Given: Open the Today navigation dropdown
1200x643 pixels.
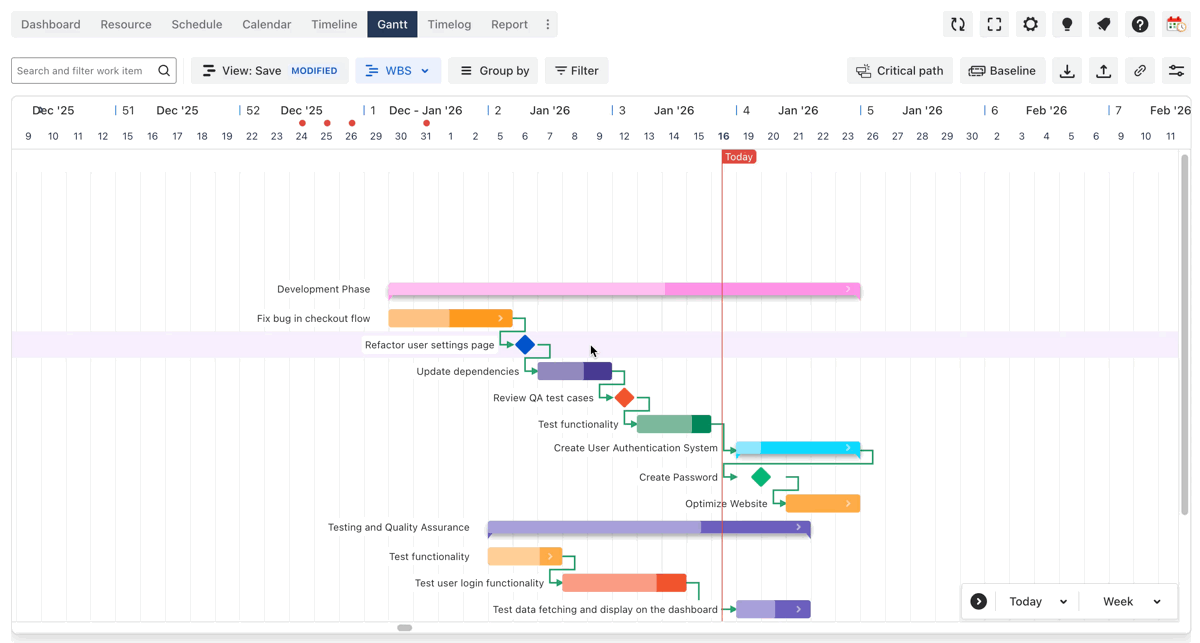Looking at the screenshot, I should click(1038, 602).
